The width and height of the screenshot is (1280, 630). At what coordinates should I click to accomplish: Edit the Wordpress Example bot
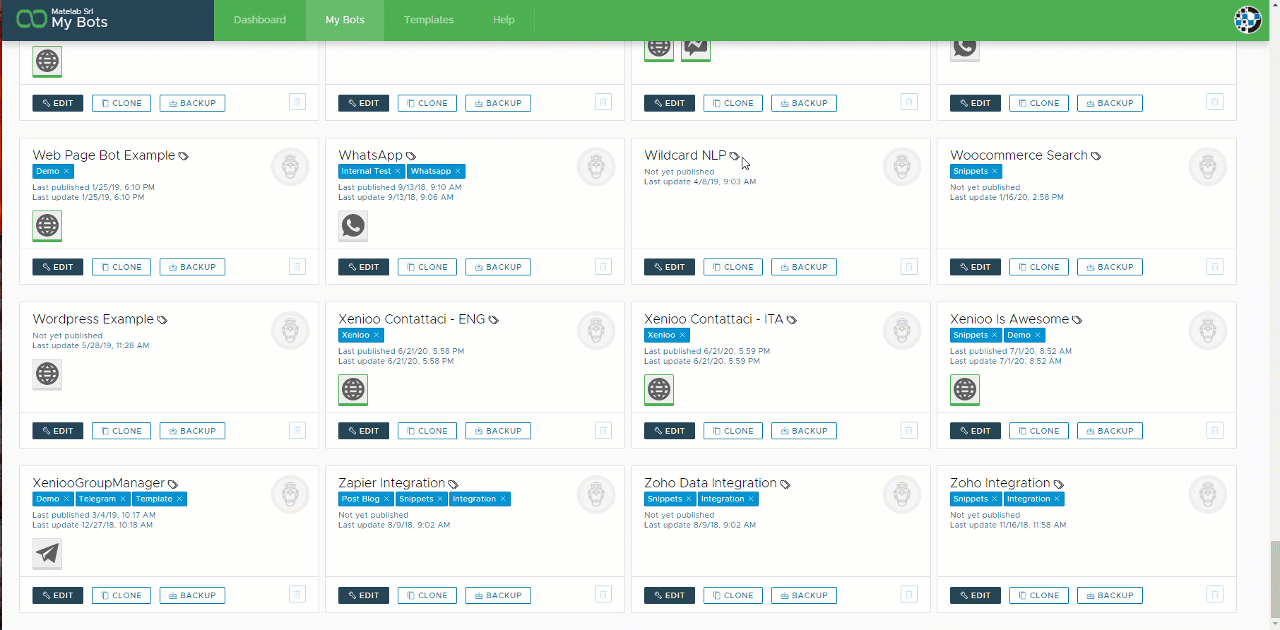pos(57,431)
